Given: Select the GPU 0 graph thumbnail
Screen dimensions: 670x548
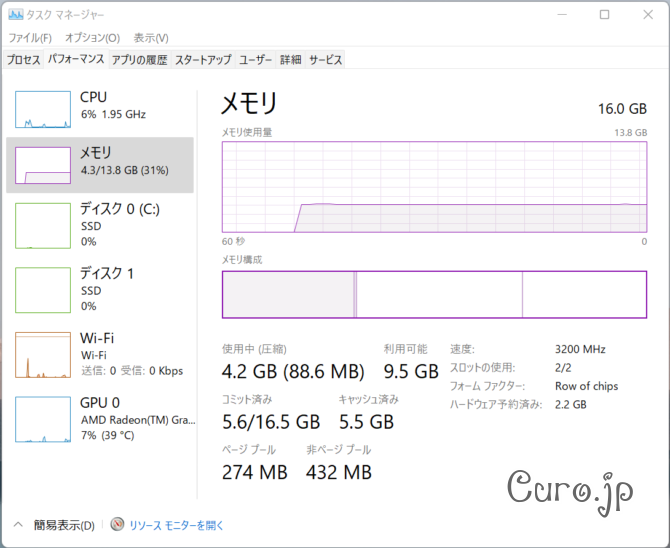Looking at the screenshot, I should coord(42,418).
